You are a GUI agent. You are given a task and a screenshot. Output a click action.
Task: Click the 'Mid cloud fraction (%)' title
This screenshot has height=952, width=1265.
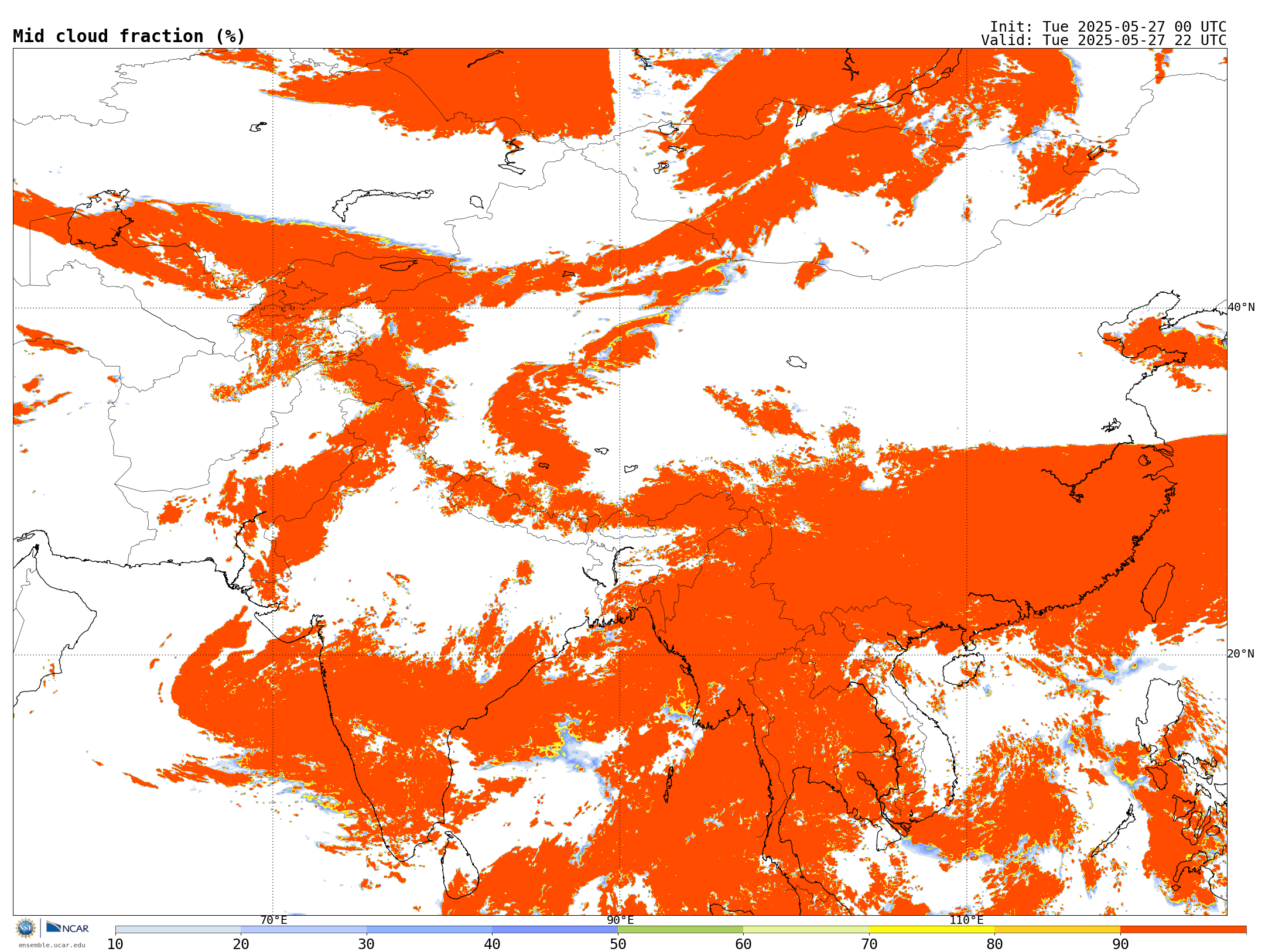click(x=129, y=36)
